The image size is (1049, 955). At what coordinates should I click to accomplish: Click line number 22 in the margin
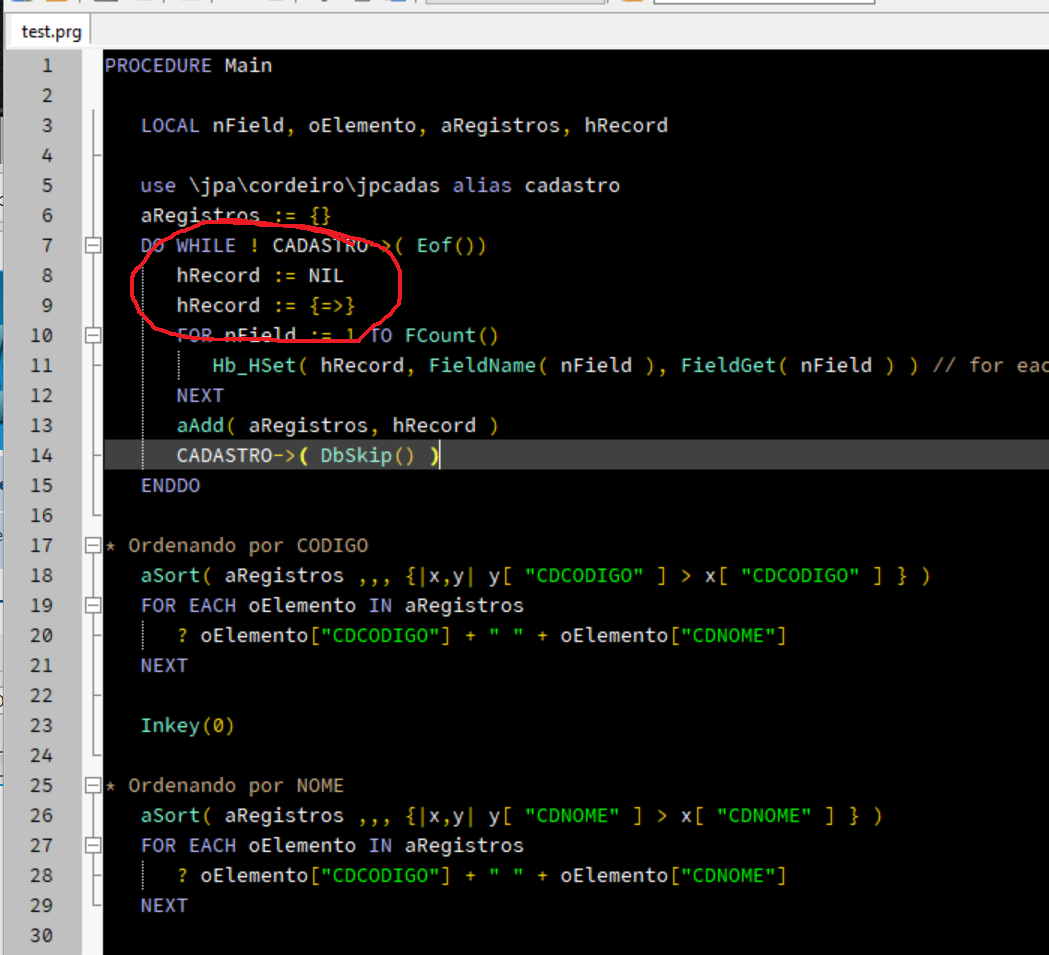click(41, 695)
